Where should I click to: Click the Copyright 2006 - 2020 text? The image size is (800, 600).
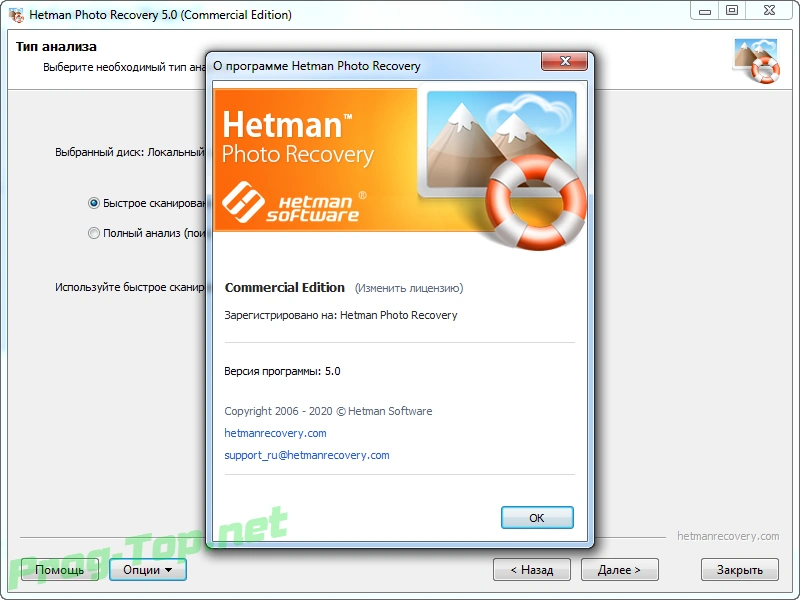[x=328, y=411]
